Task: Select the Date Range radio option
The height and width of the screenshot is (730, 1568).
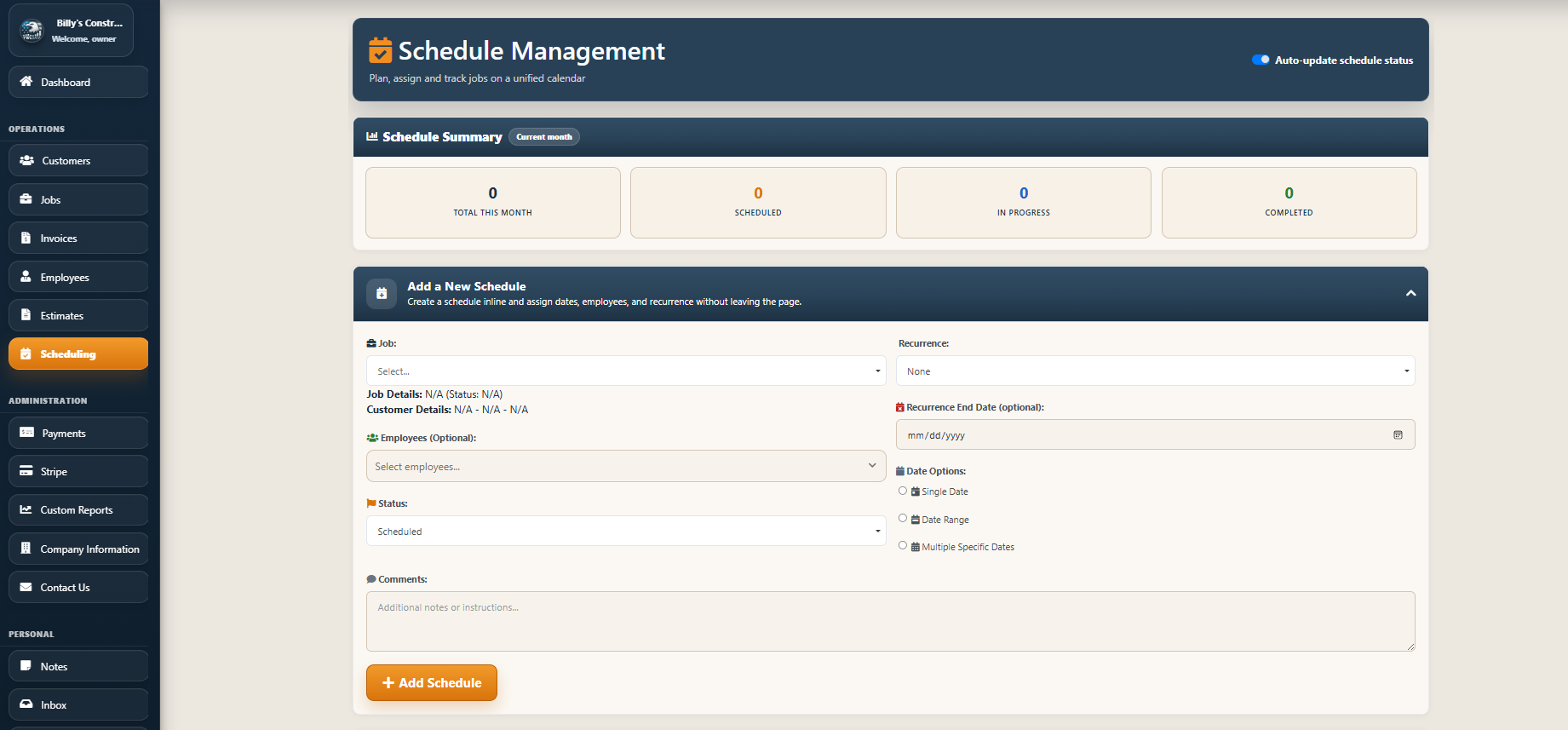Action: (903, 518)
